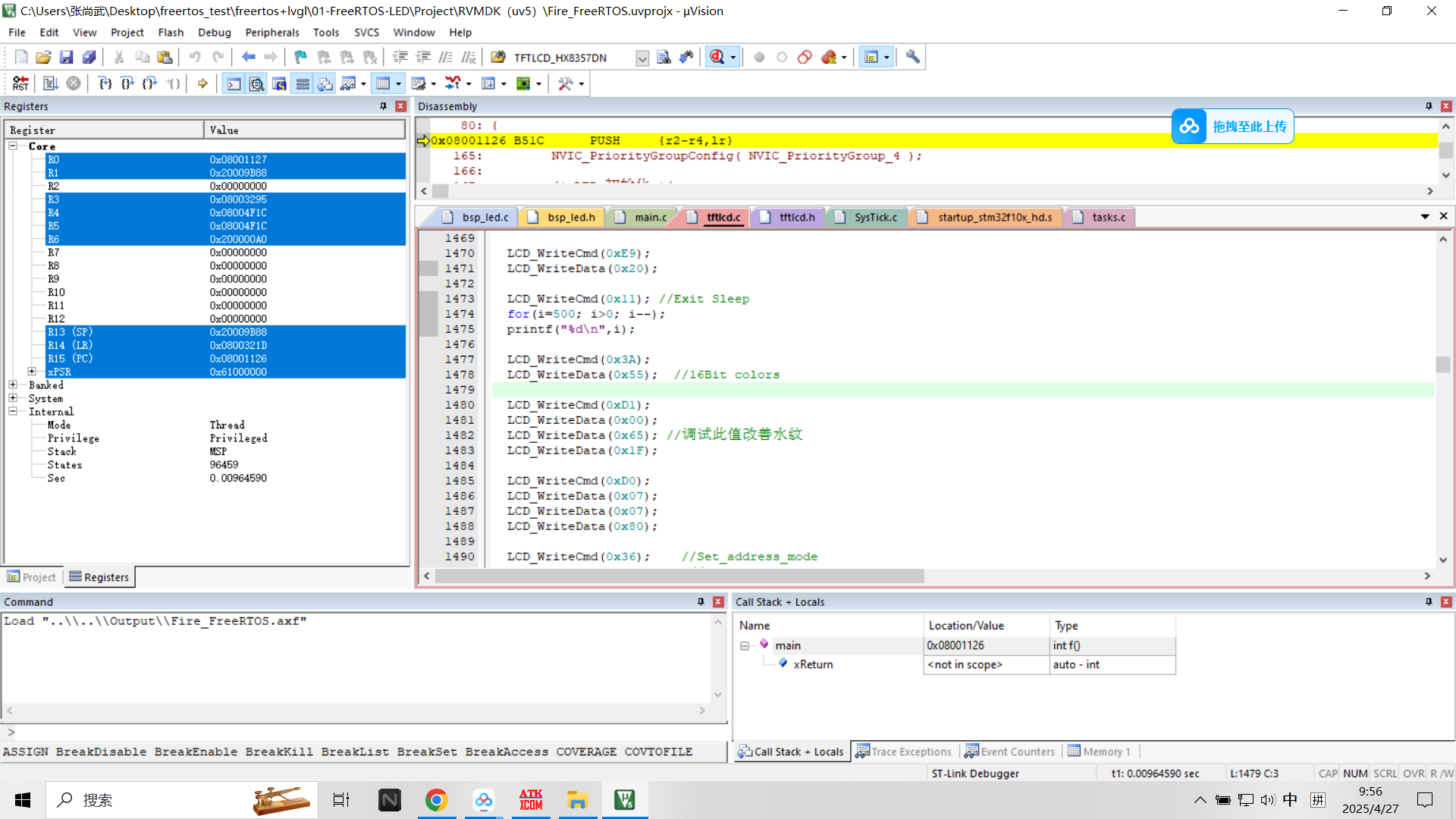Viewport: 1456px width, 819px height.
Task: Open Chrome from the Windows taskbar
Action: pyautogui.click(x=436, y=800)
